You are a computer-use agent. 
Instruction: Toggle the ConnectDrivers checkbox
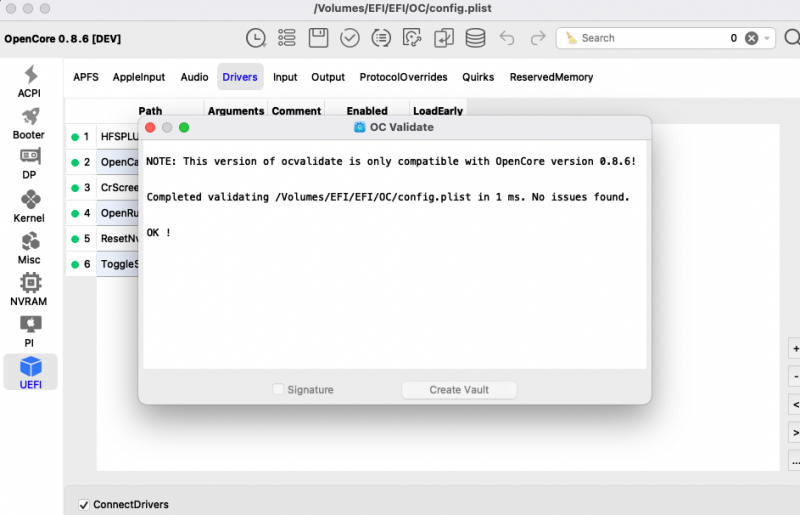[84, 505]
